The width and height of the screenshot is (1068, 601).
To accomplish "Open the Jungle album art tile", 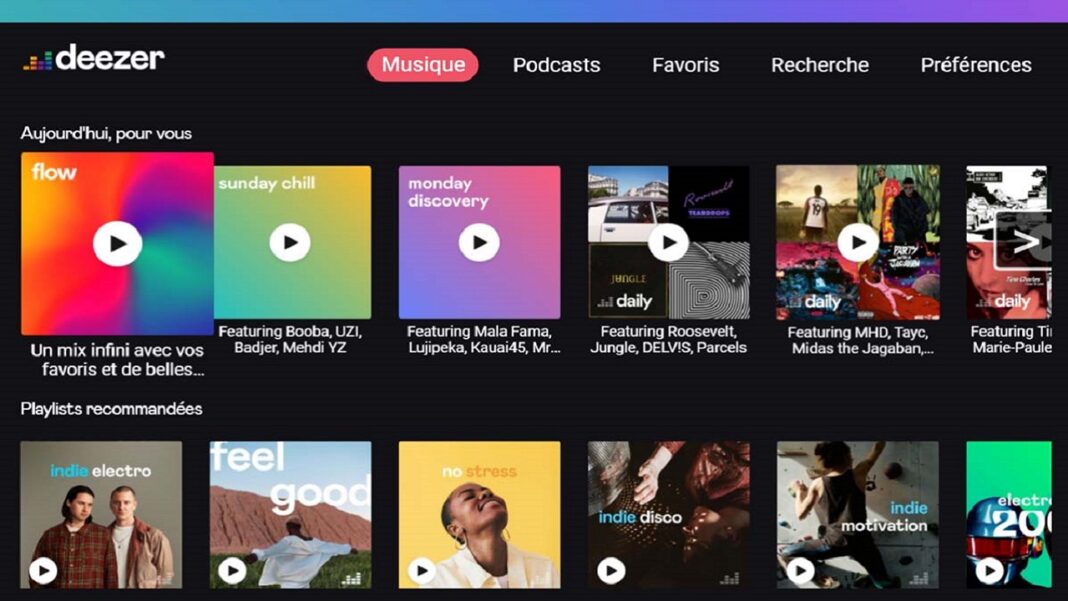I will [x=628, y=281].
